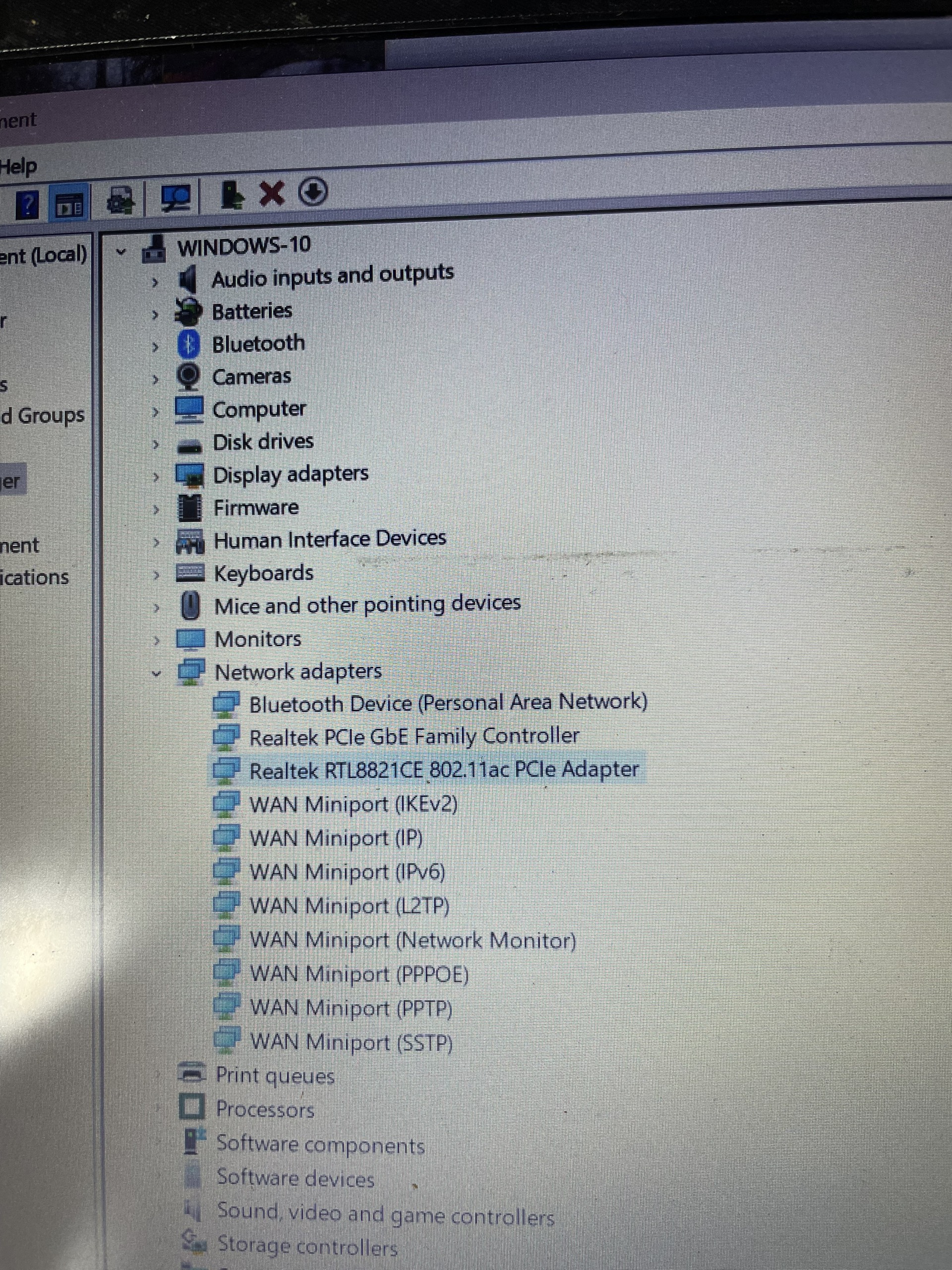Select Realtek RTL8821CE 802.11ac PCIe Adapter

[444, 770]
